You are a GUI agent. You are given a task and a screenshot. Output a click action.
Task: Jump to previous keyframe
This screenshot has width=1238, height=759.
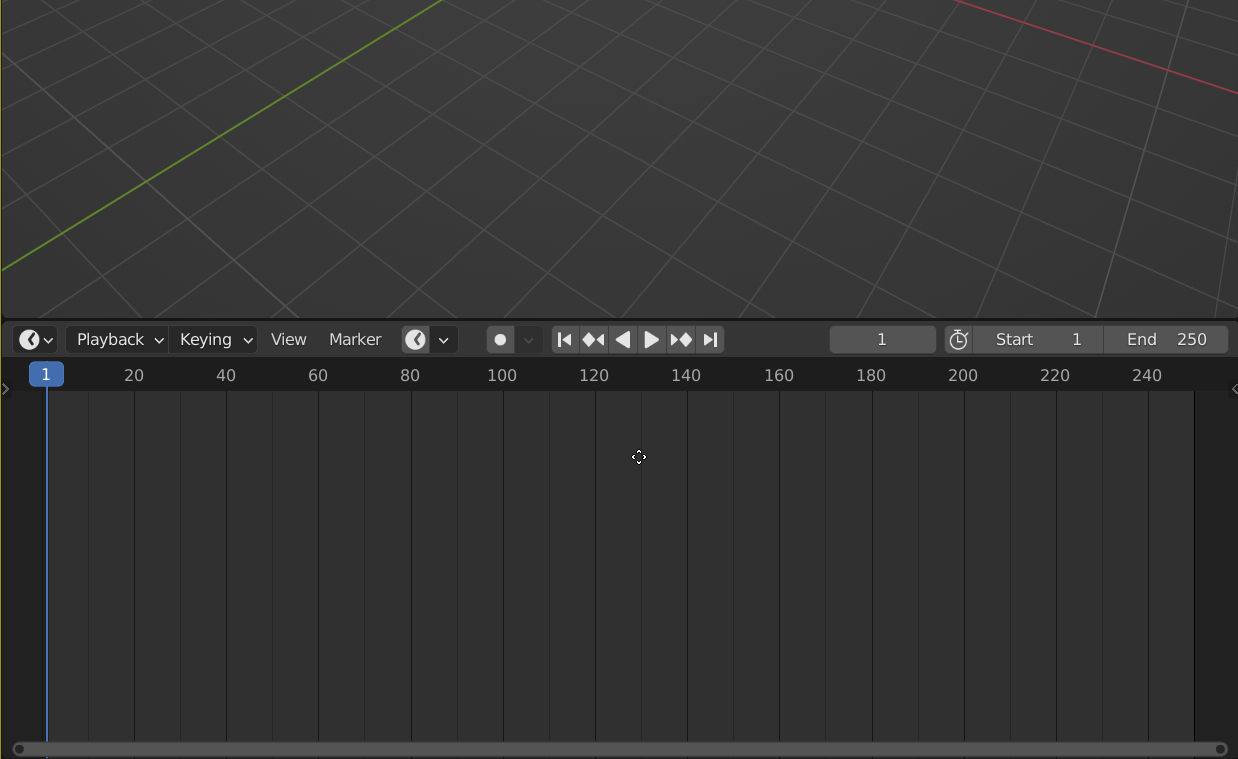tap(594, 340)
